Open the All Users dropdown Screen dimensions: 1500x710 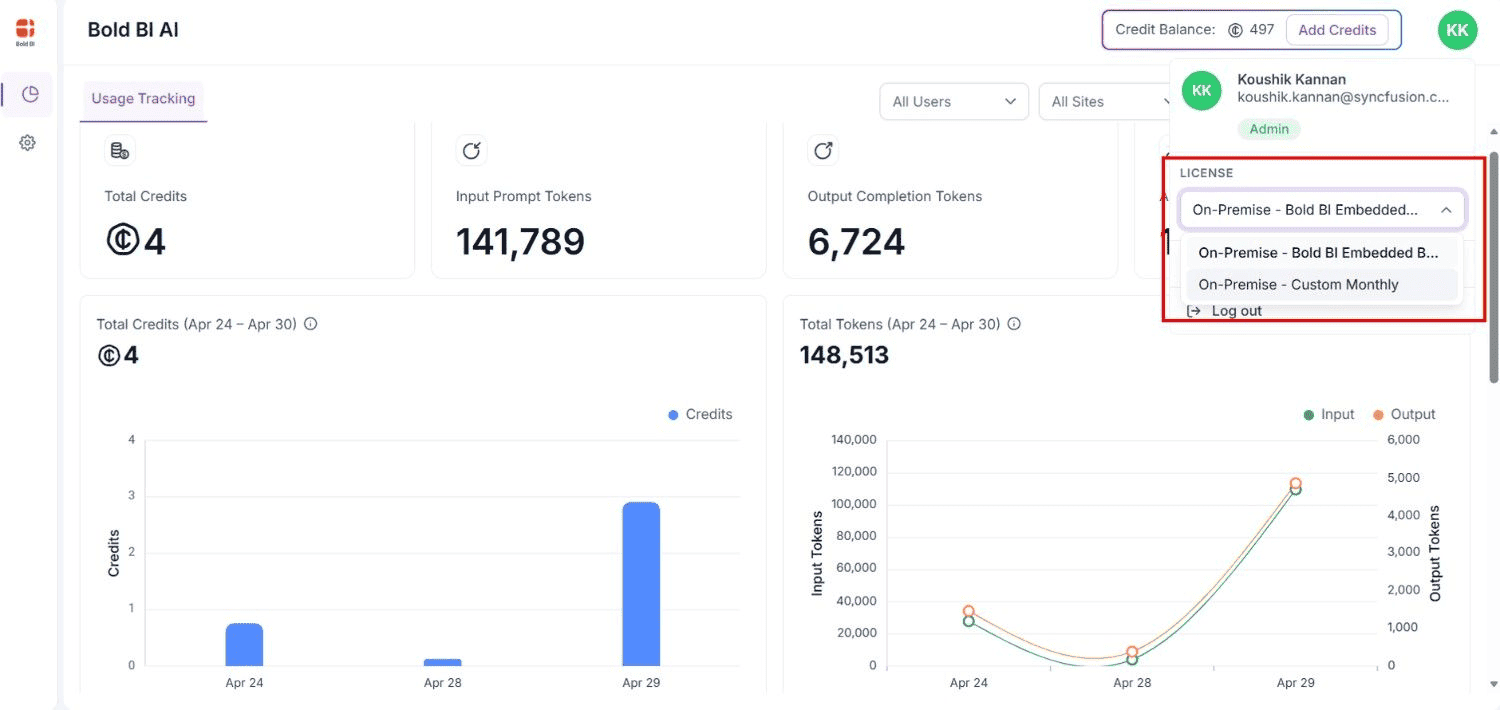pos(954,101)
